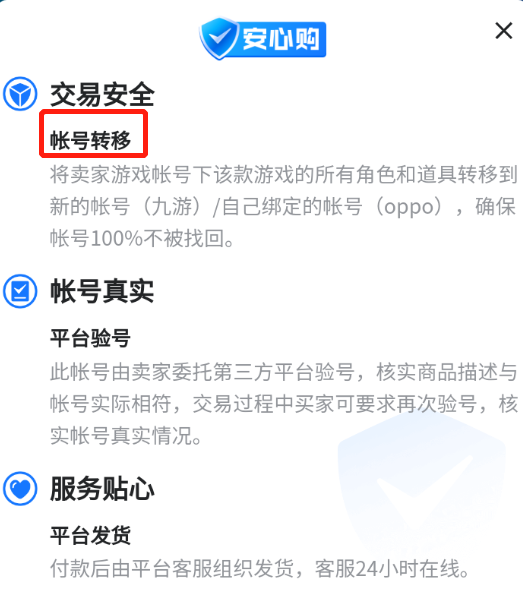Click the cube icon beside 交易安全
Screen dimensions: 523x595
point(20,94)
